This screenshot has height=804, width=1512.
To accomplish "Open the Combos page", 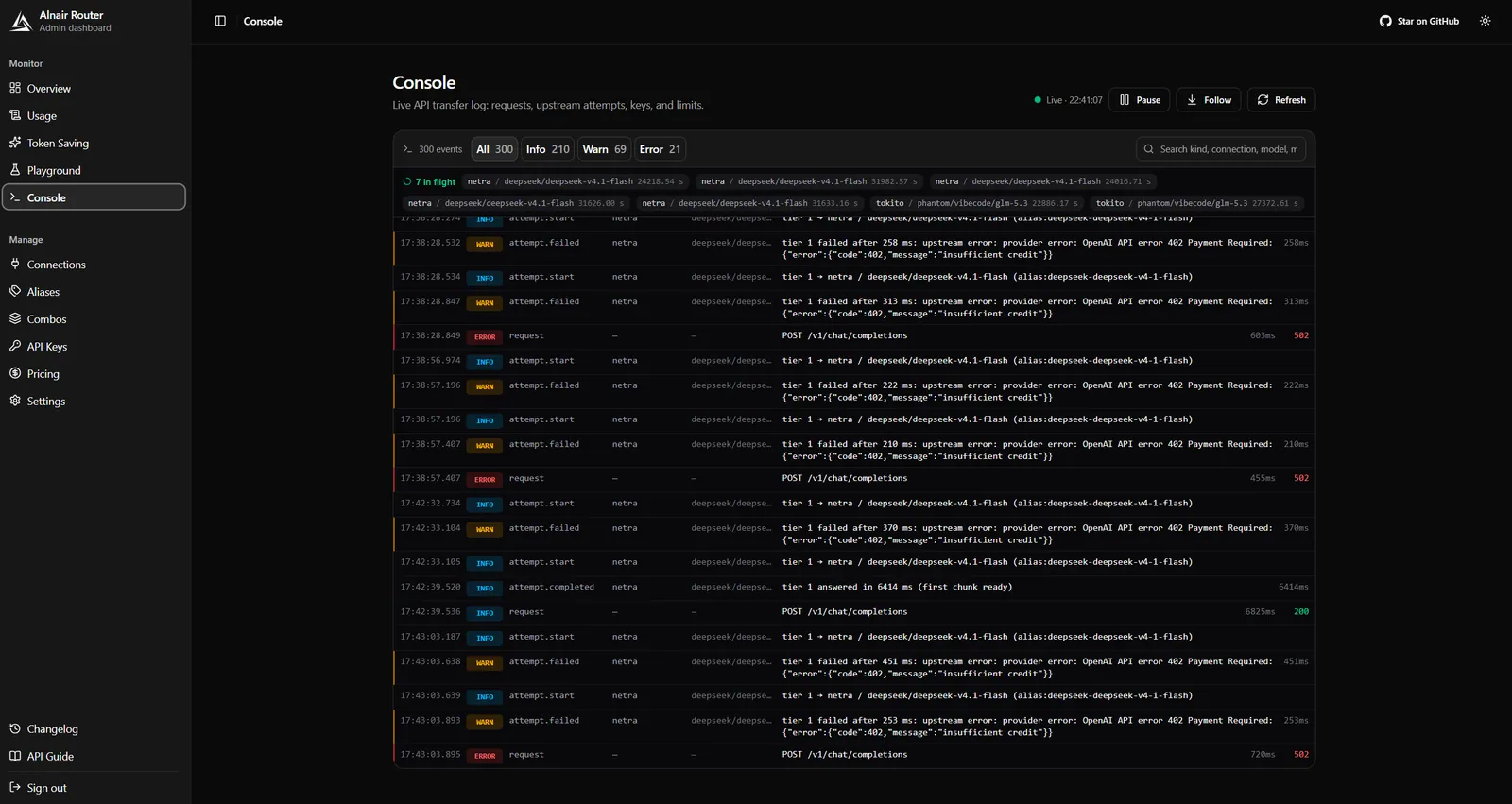I will tap(94, 319).
